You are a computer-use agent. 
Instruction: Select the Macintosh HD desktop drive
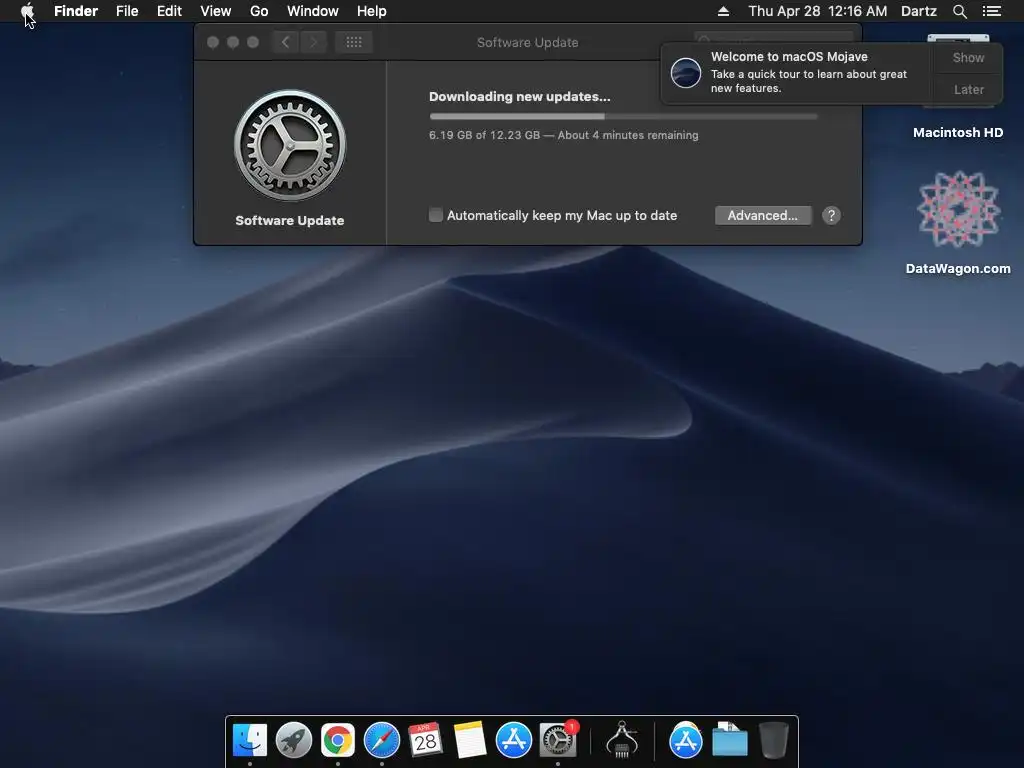point(958,133)
